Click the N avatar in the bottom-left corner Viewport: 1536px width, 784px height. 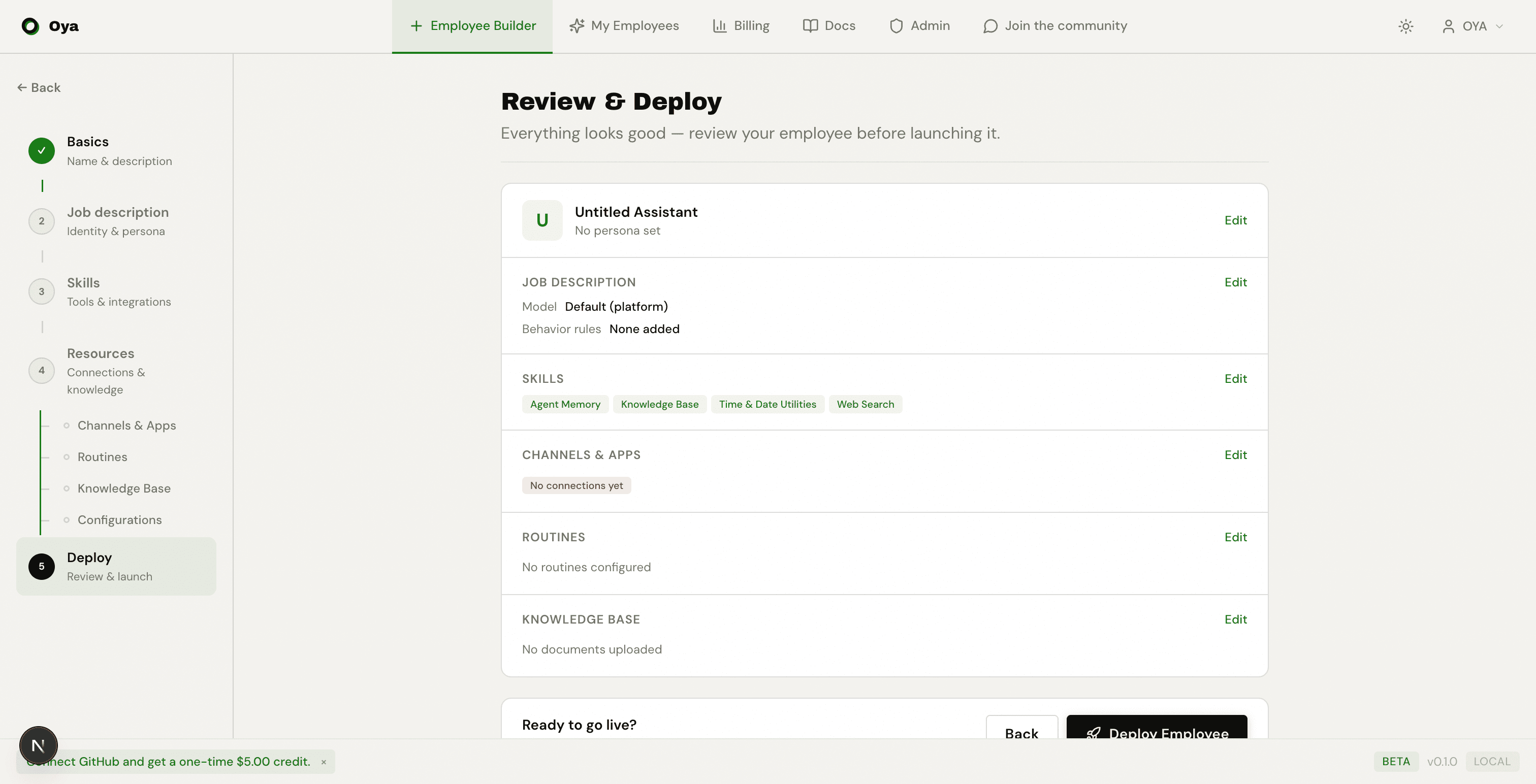38,745
